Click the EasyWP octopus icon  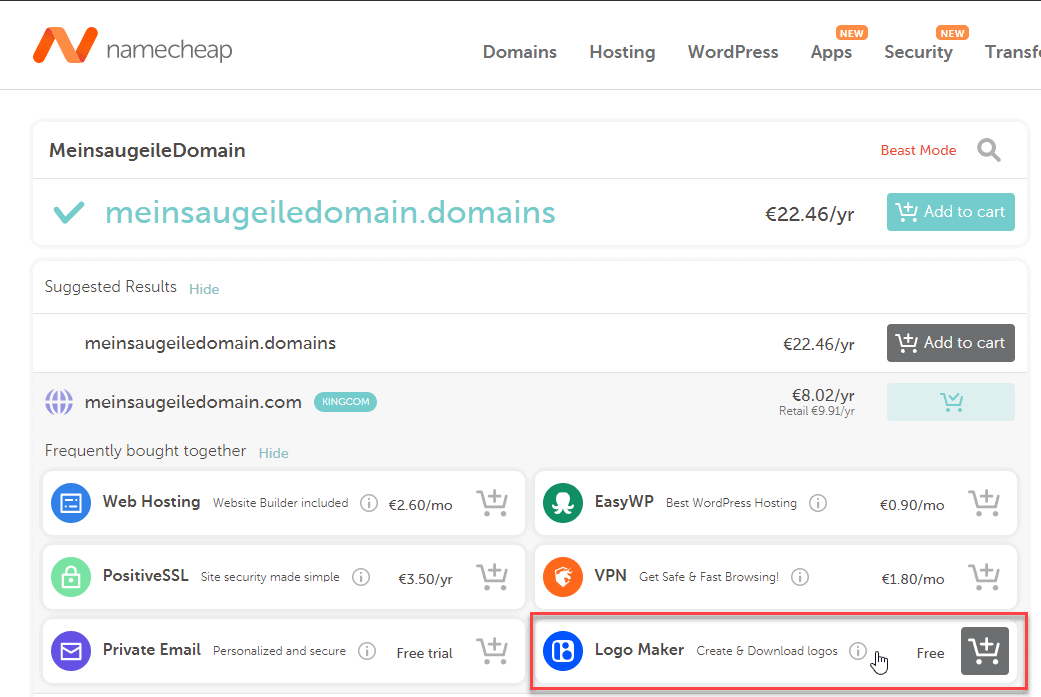coord(562,503)
